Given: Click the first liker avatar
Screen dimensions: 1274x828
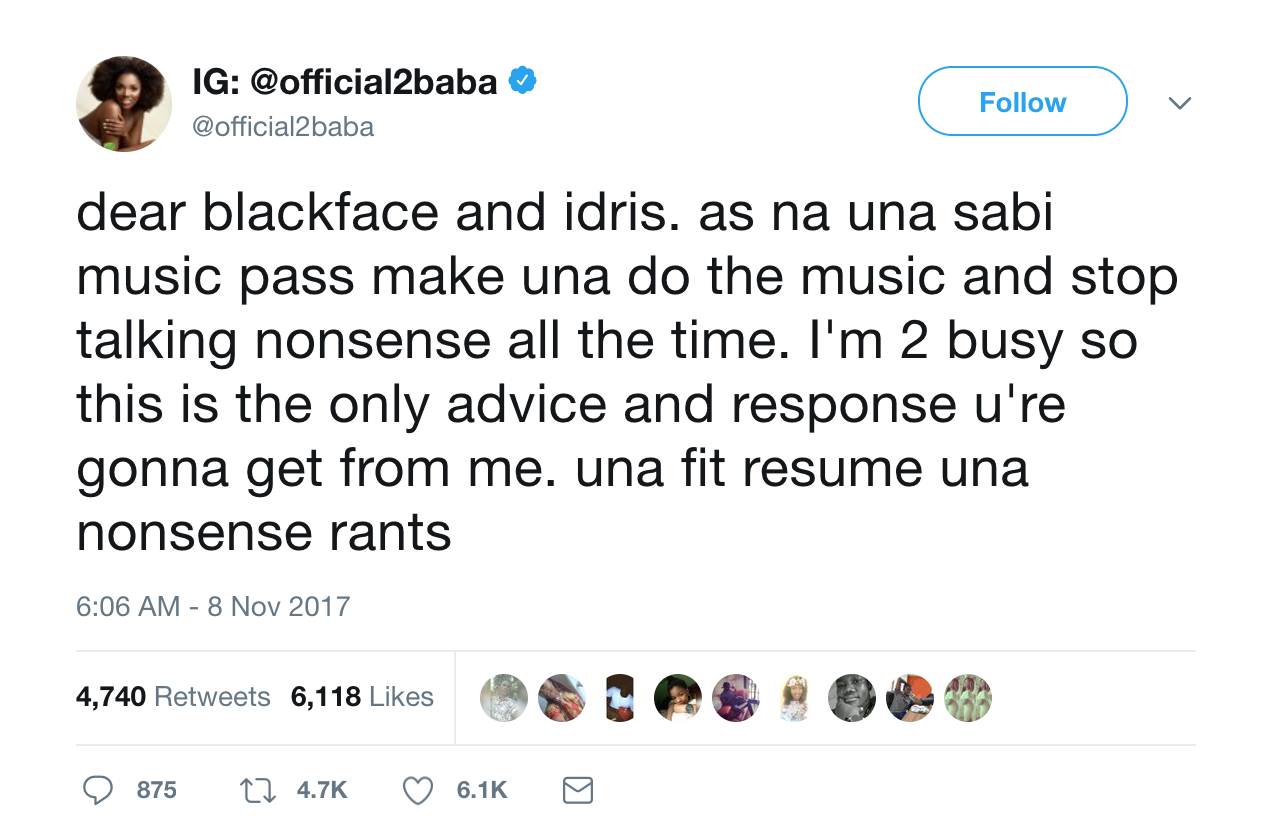Looking at the screenshot, I should (504, 698).
